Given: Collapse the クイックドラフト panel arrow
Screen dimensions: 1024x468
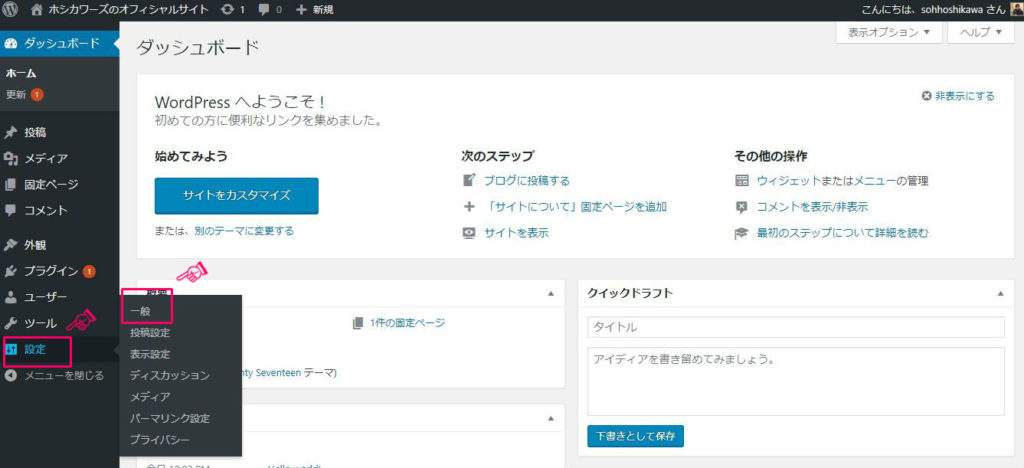Looking at the screenshot, I should (1000, 294).
